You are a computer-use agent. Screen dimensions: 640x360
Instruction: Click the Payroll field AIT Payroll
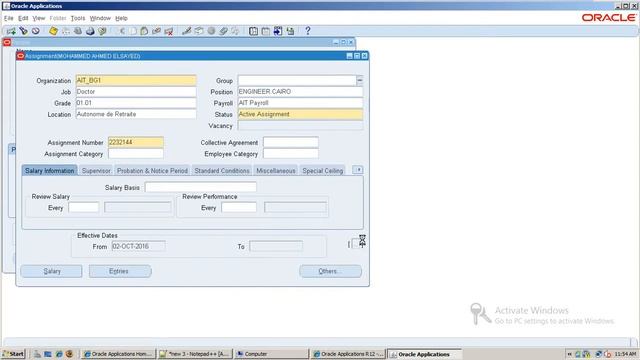[x=300, y=103]
